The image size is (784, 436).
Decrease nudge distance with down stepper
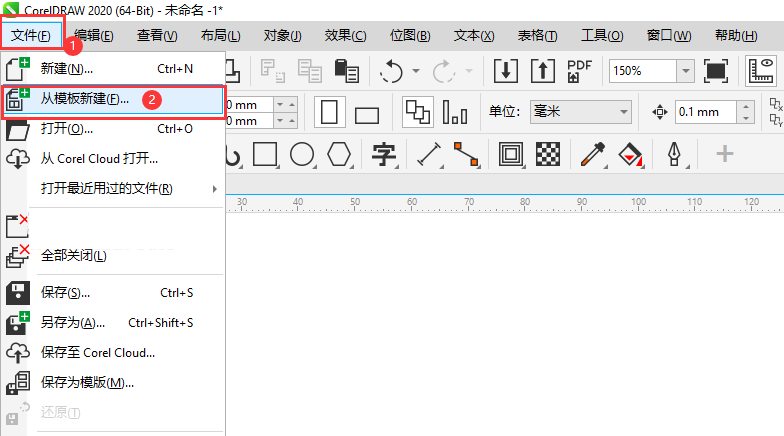[746, 118]
